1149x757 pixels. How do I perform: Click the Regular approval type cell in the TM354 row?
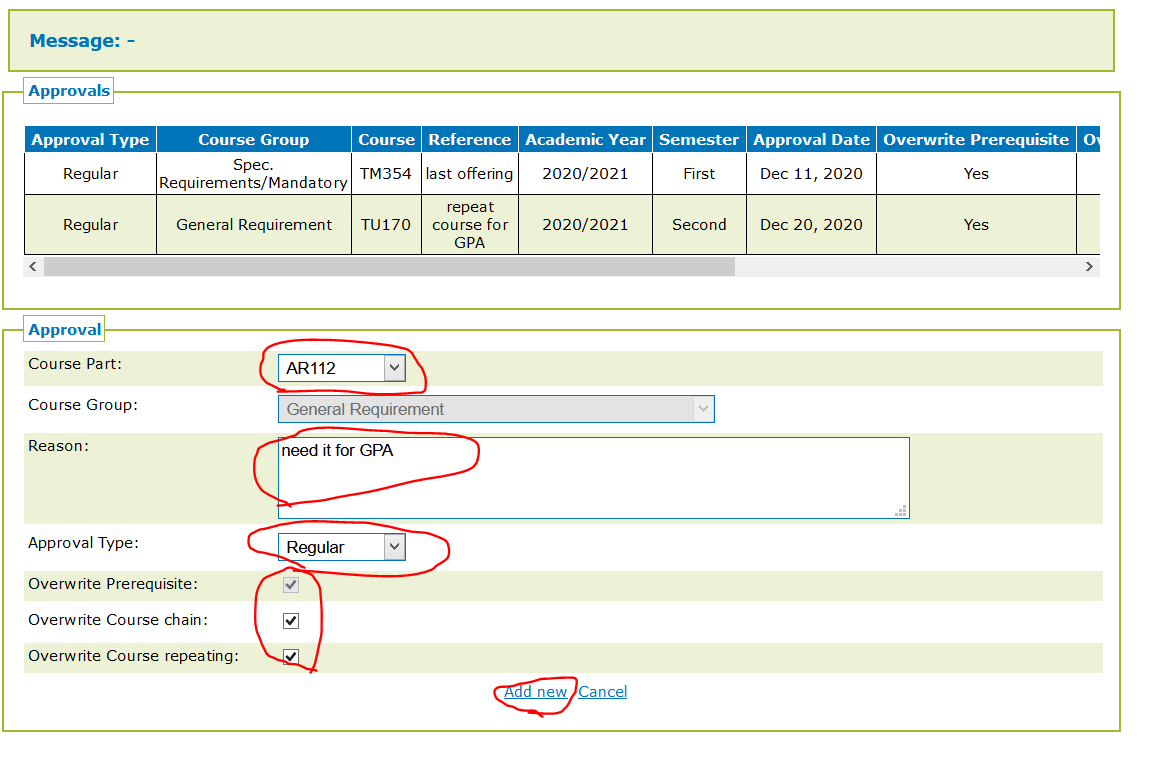(90, 174)
